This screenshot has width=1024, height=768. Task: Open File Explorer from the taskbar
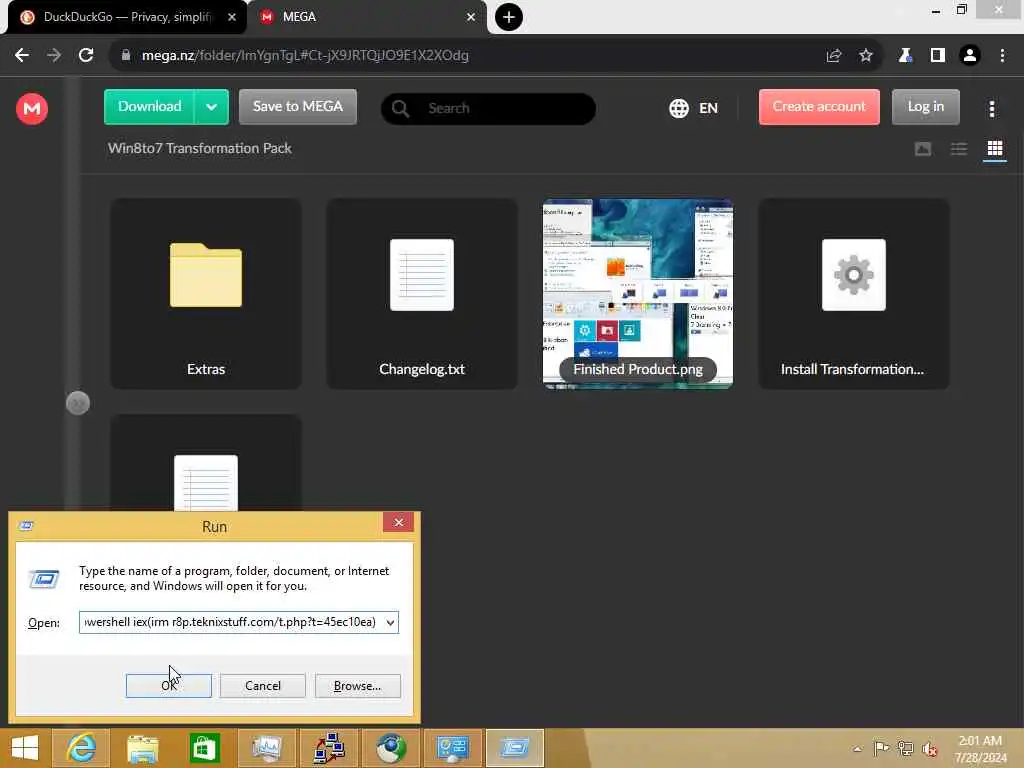[x=142, y=748]
